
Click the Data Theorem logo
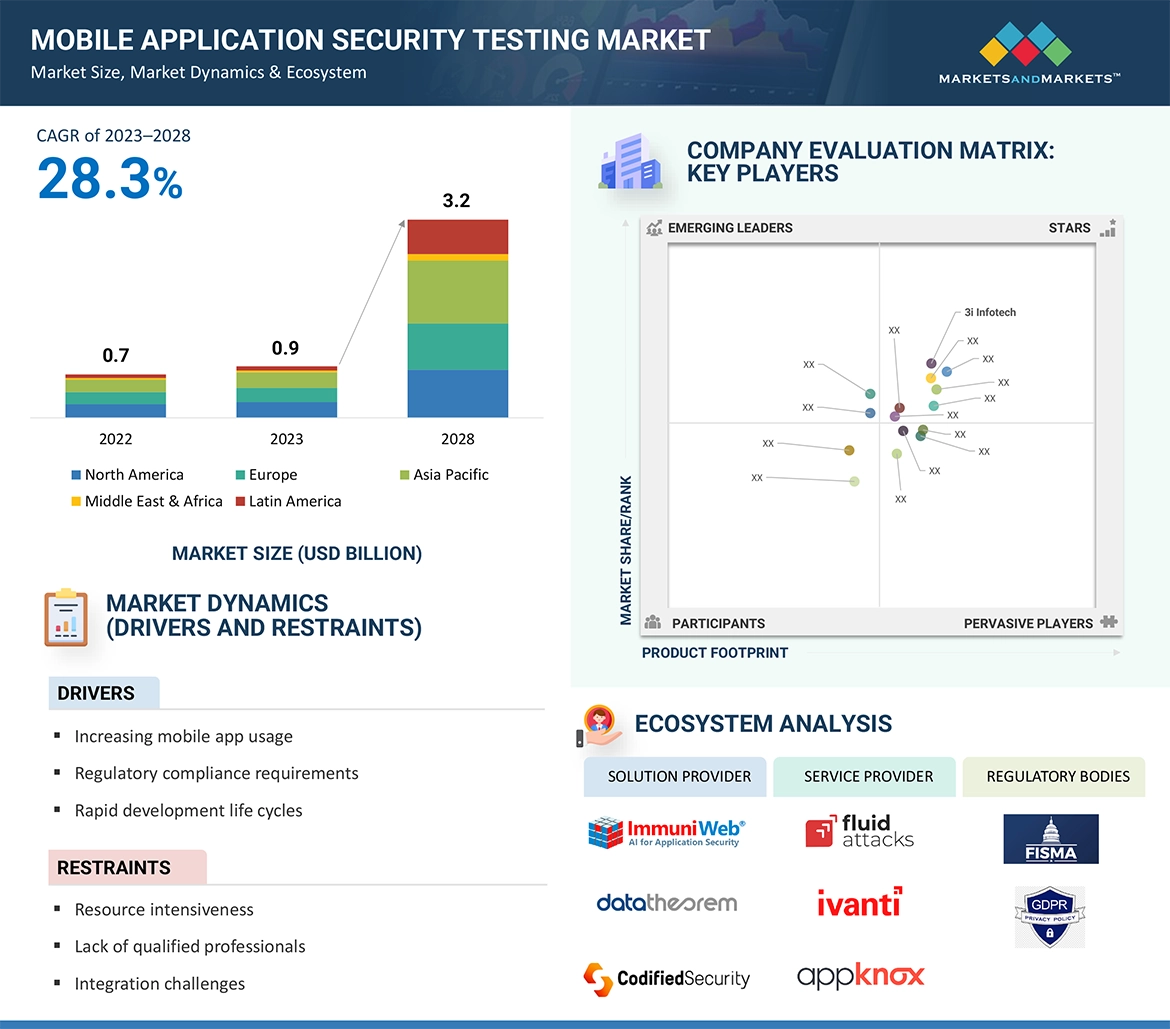pos(666,903)
